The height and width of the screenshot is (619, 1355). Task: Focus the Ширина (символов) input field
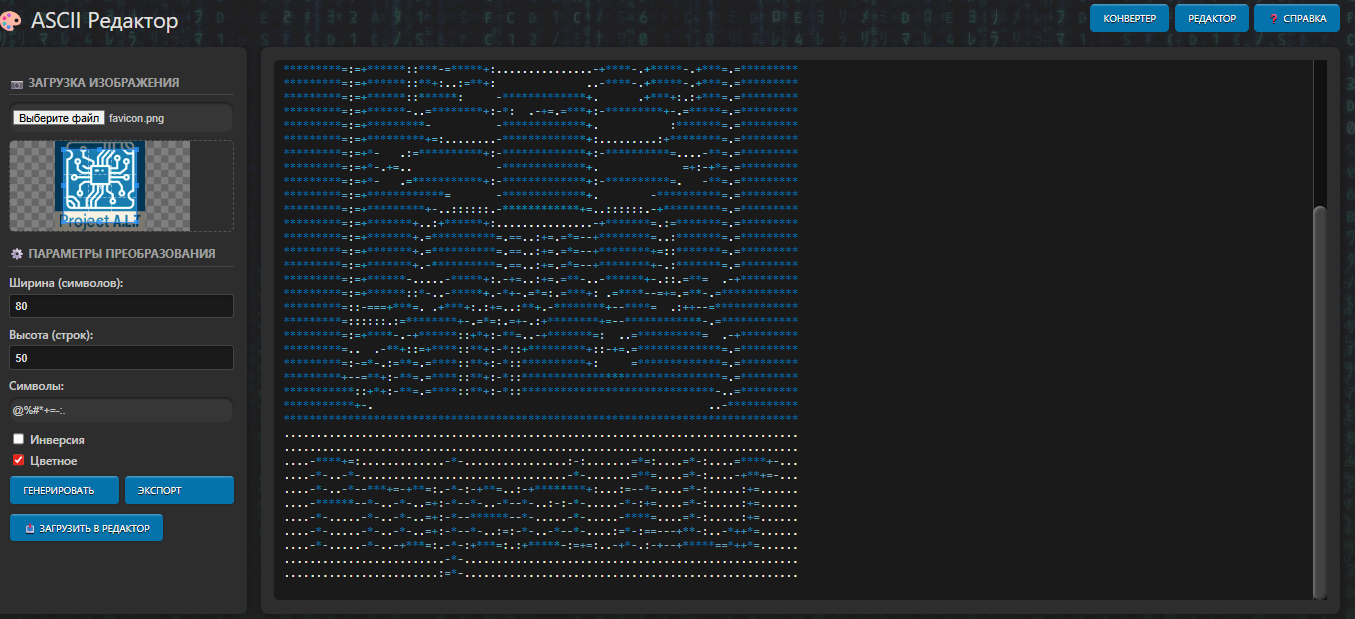pos(121,306)
